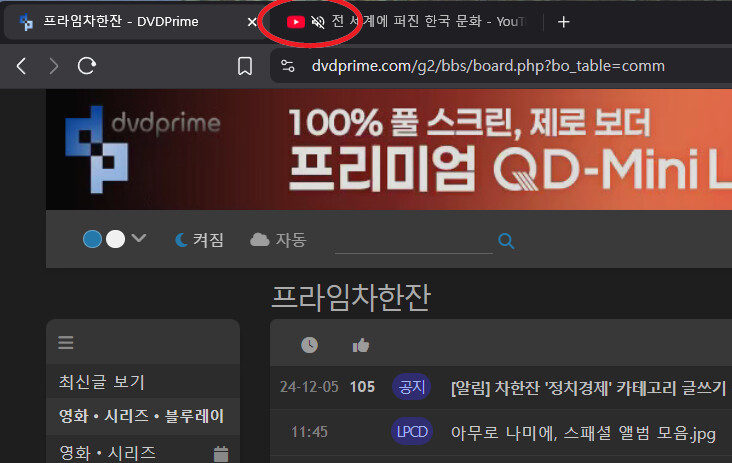This screenshot has width=732, height=463.
Task: Open 최신글 보기 in sidebar
Action: point(101,382)
